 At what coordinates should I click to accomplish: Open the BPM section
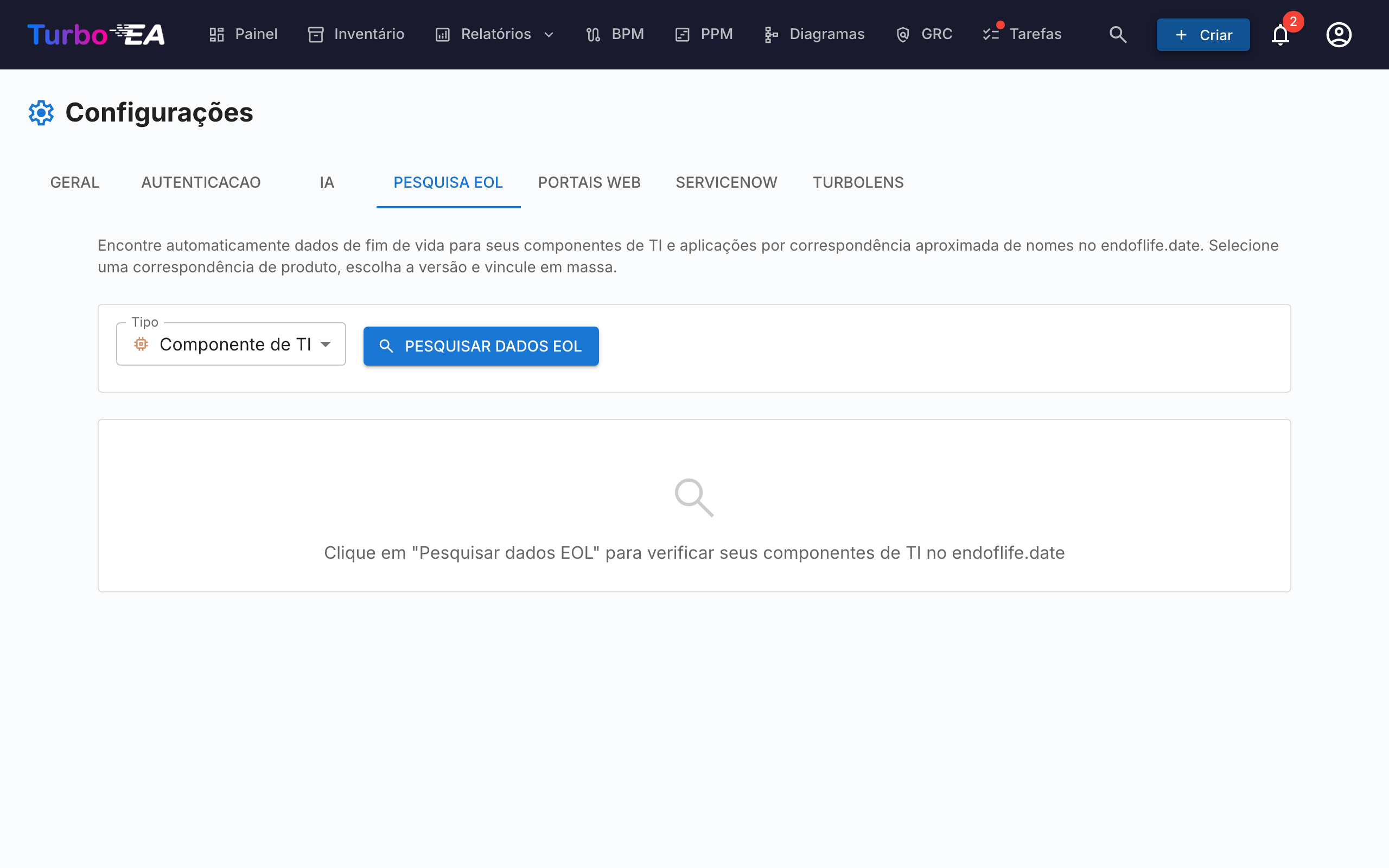pyautogui.click(x=615, y=34)
